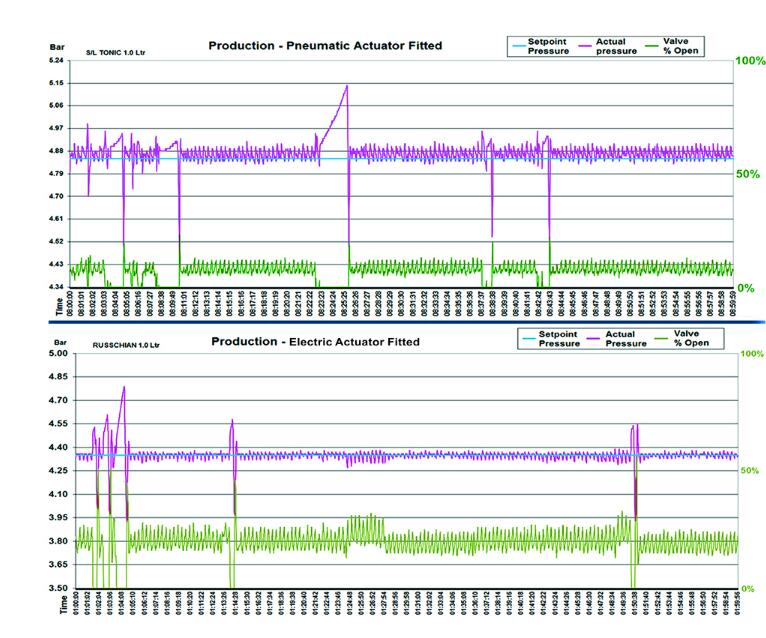Click the 50% label on the pneumatic chart axis
Viewport: 766px width, 638px height.
coord(750,174)
